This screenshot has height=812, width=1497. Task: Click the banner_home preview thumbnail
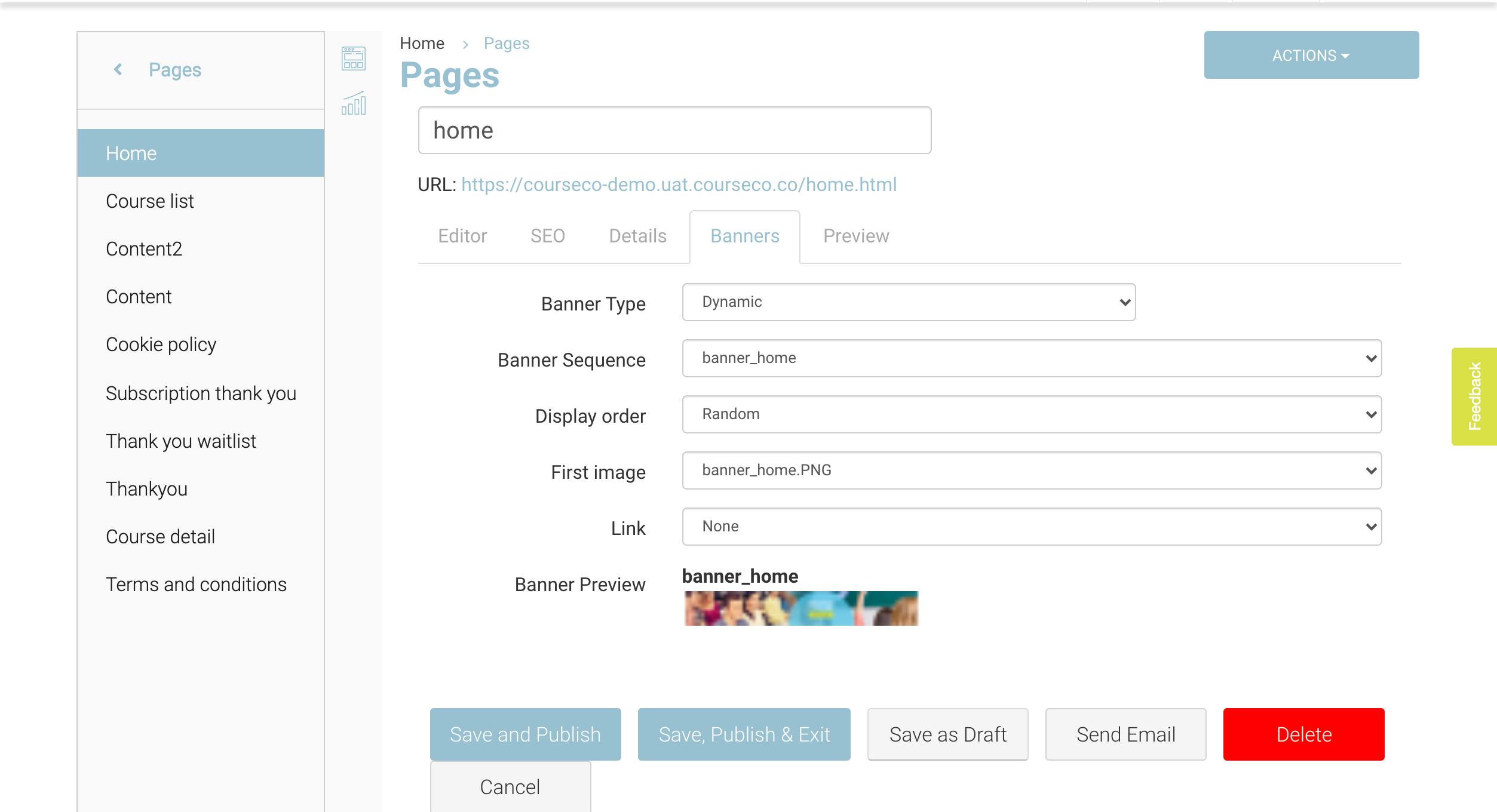(800, 608)
